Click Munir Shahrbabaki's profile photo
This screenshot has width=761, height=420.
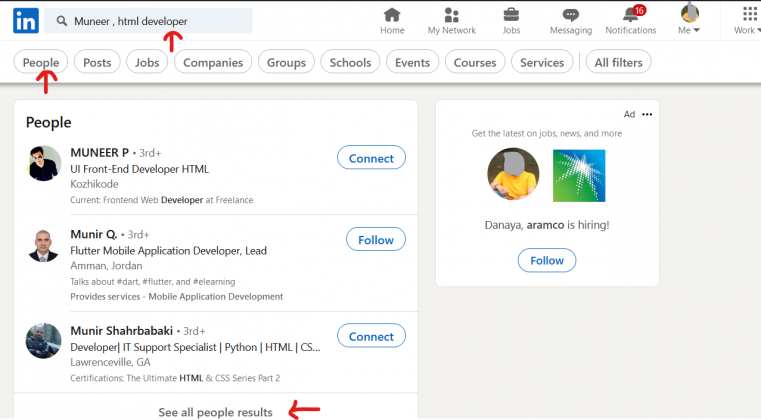pos(44,341)
